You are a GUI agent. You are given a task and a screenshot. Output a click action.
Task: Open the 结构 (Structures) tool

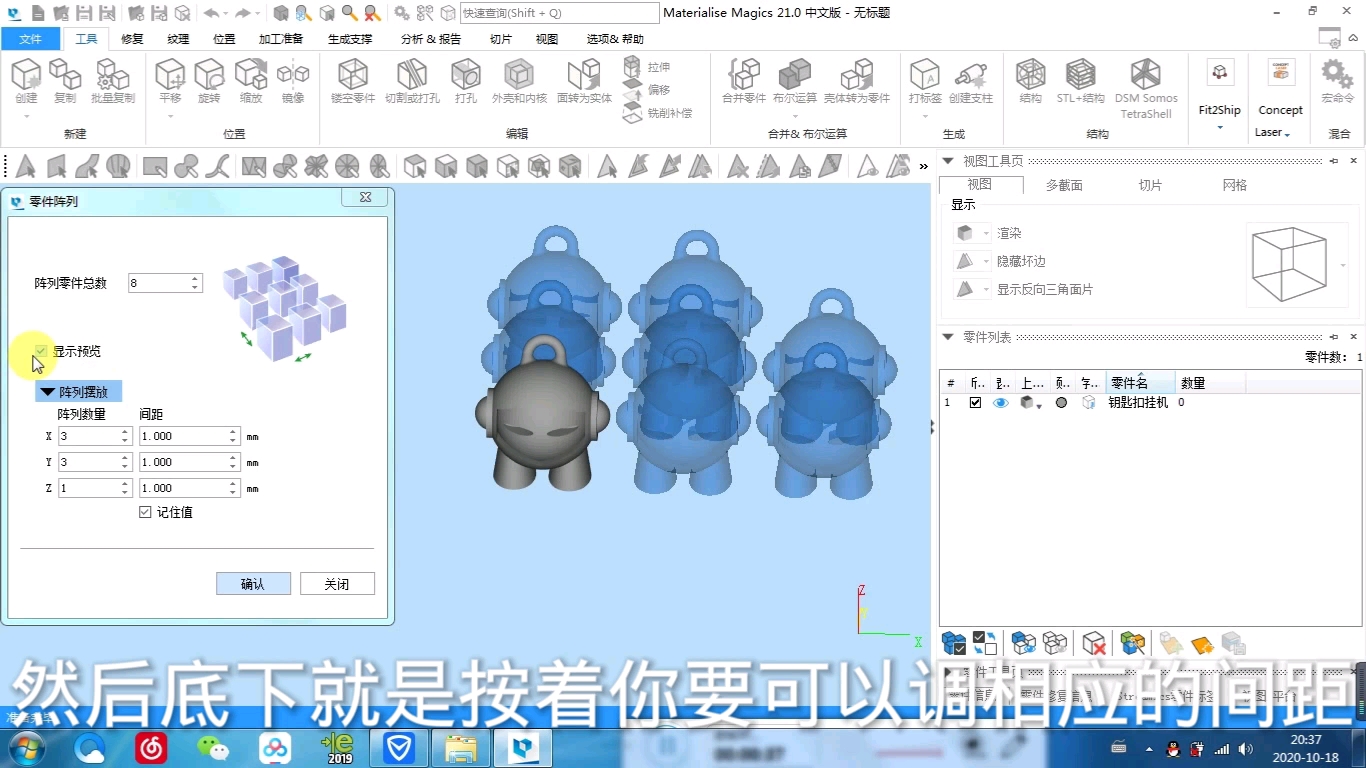click(1031, 81)
